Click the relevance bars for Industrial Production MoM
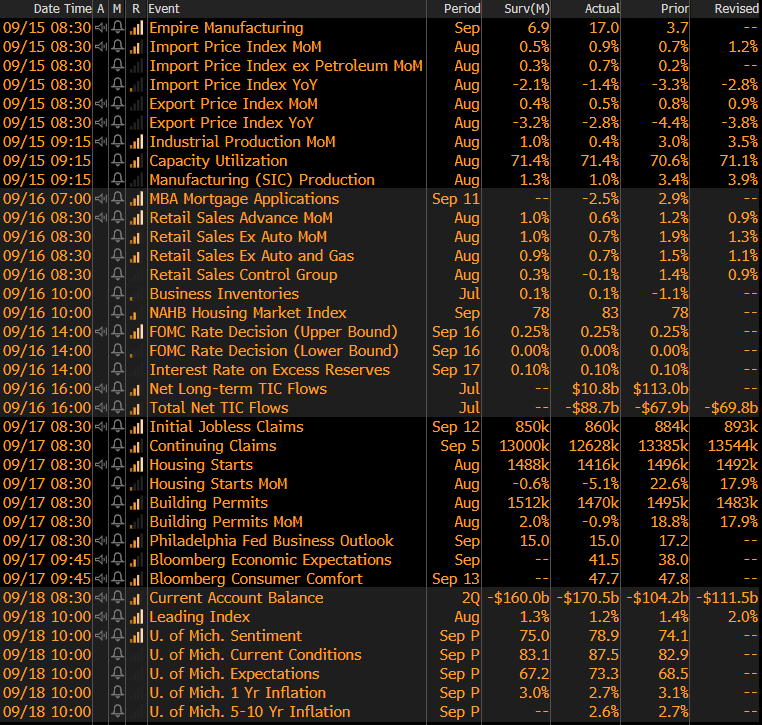 [137, 141]
